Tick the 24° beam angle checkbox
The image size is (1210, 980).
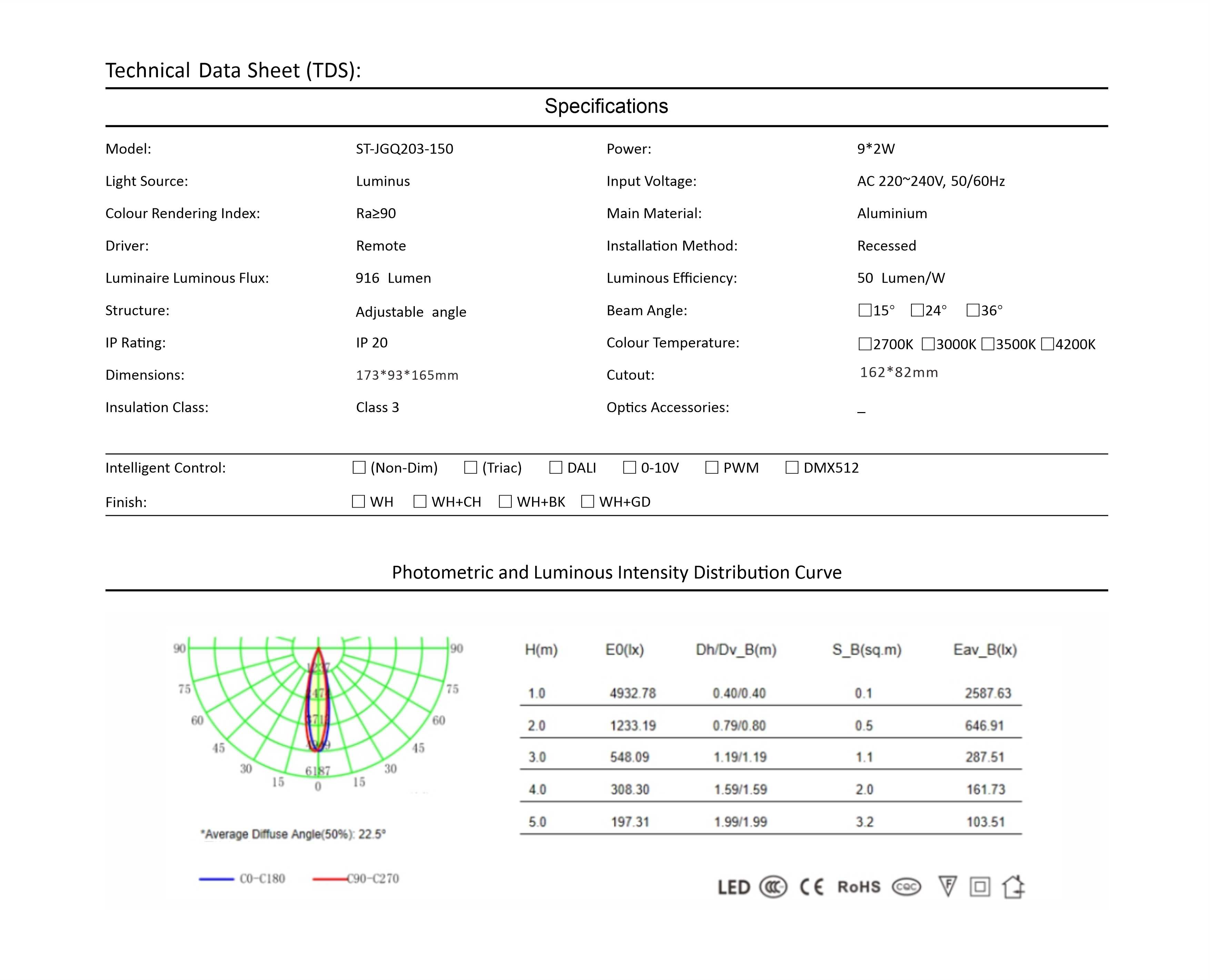point(917,310)
